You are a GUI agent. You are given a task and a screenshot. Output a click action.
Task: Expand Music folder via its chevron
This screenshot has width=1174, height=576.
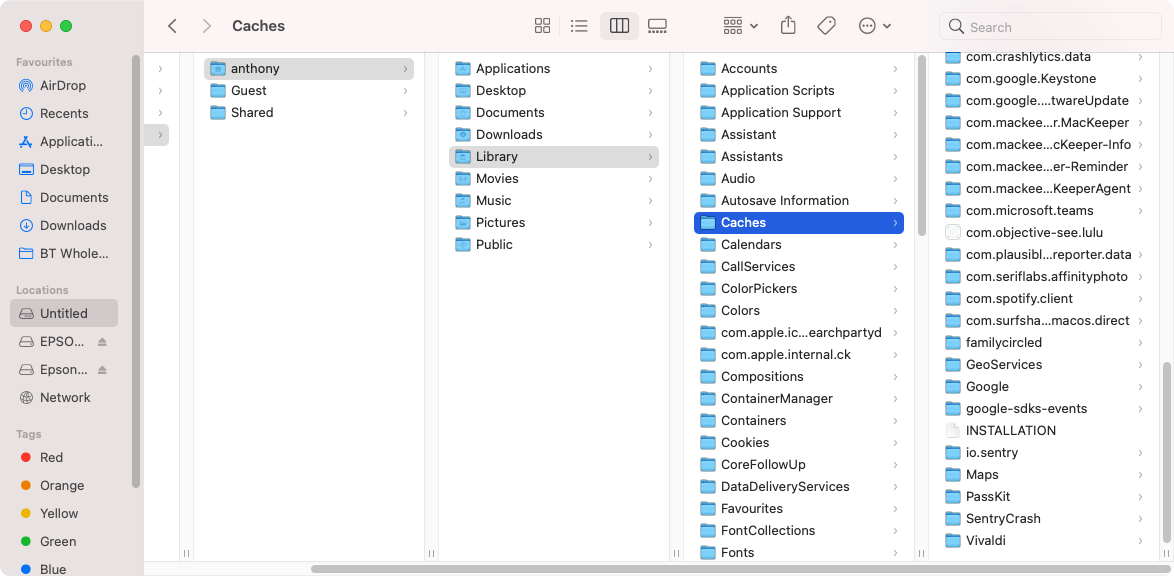tap(650, 201)
